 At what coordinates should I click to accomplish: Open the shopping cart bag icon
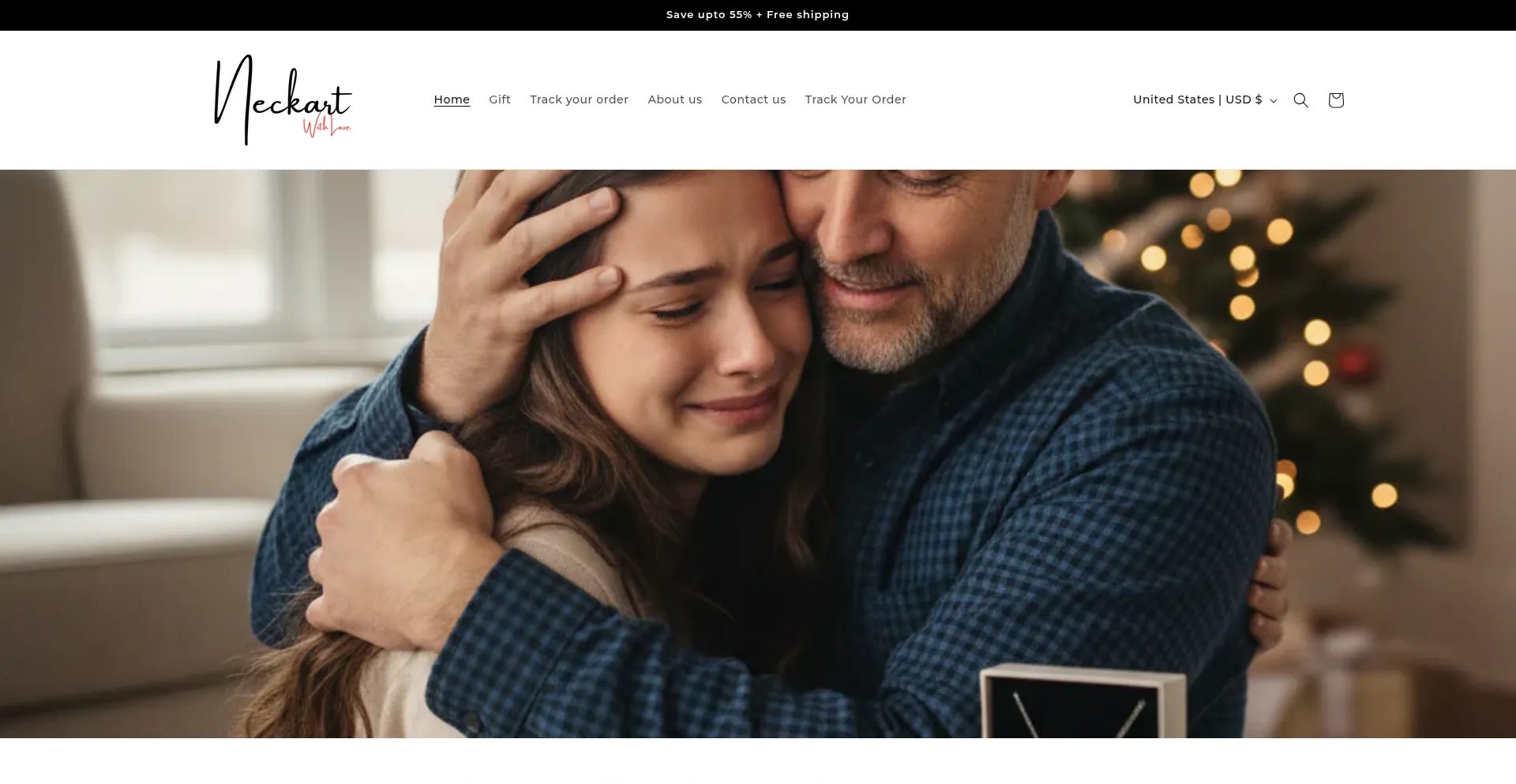[x=1335, y=100]
